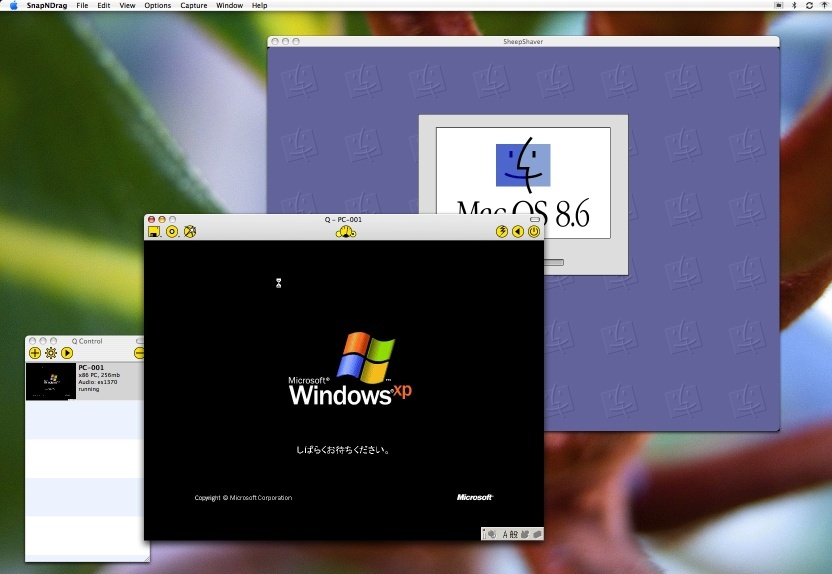Click the yellow left-arrow icon in Q toolbar
Screen dimensions: 832x574
point(518,232)
